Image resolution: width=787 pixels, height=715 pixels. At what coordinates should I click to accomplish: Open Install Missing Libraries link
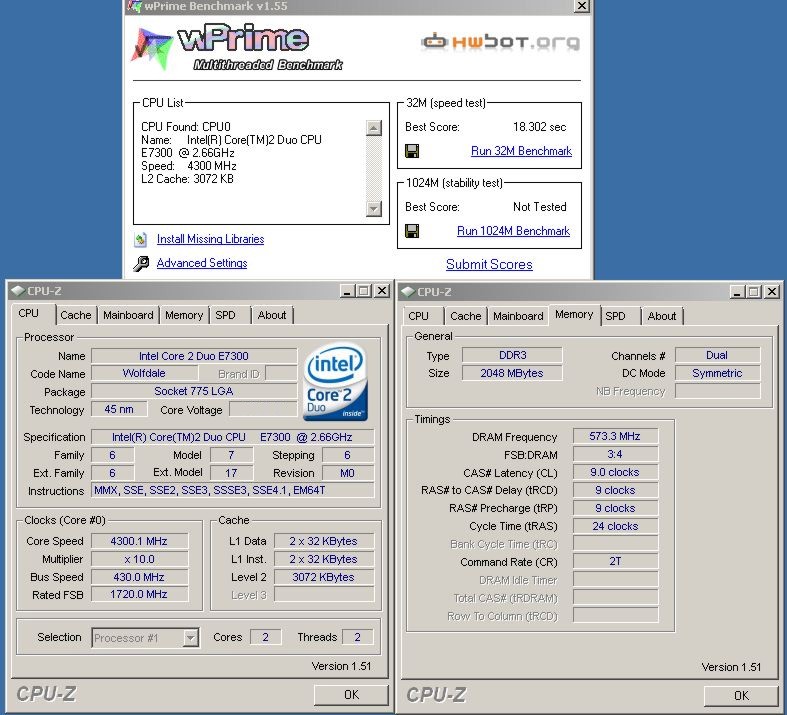coord(210,239)
